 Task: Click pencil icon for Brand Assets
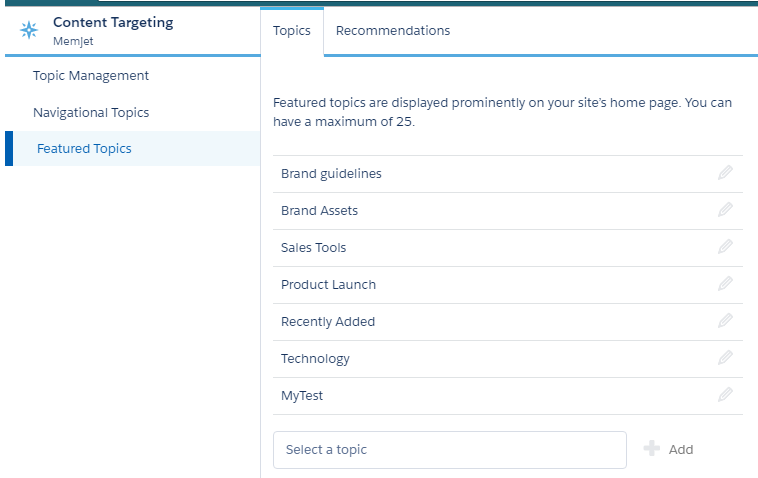pos(725,210)
